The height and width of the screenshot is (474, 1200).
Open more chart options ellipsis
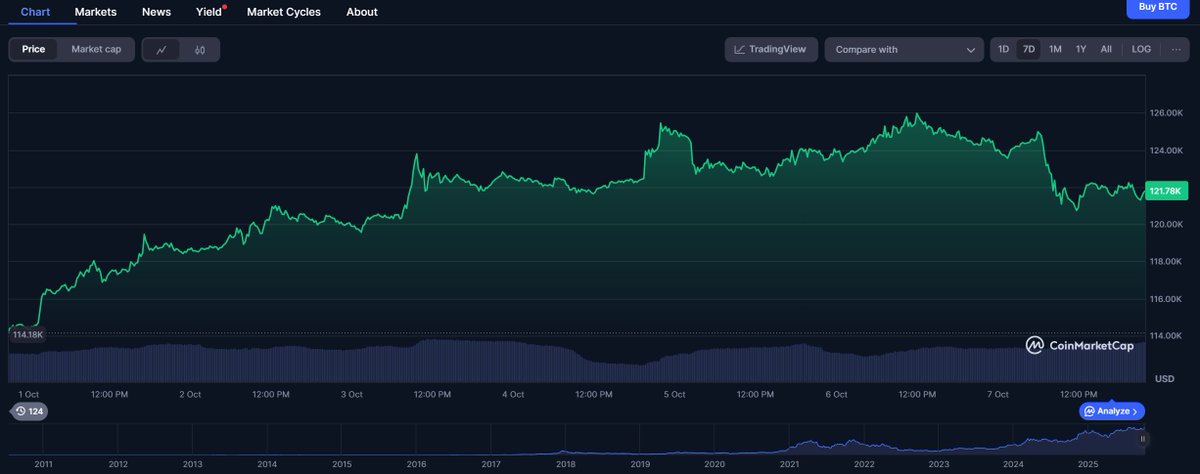tap(1176, 49)
